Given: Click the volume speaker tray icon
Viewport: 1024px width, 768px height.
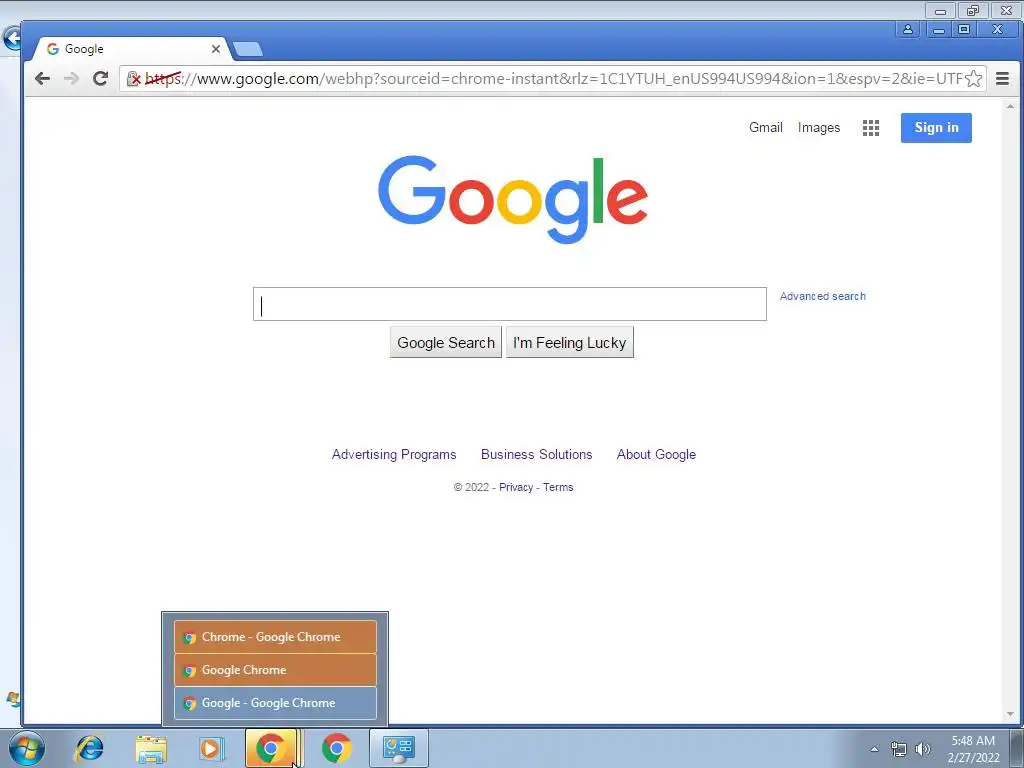Looking at the screenshot, I should [923, 749].
